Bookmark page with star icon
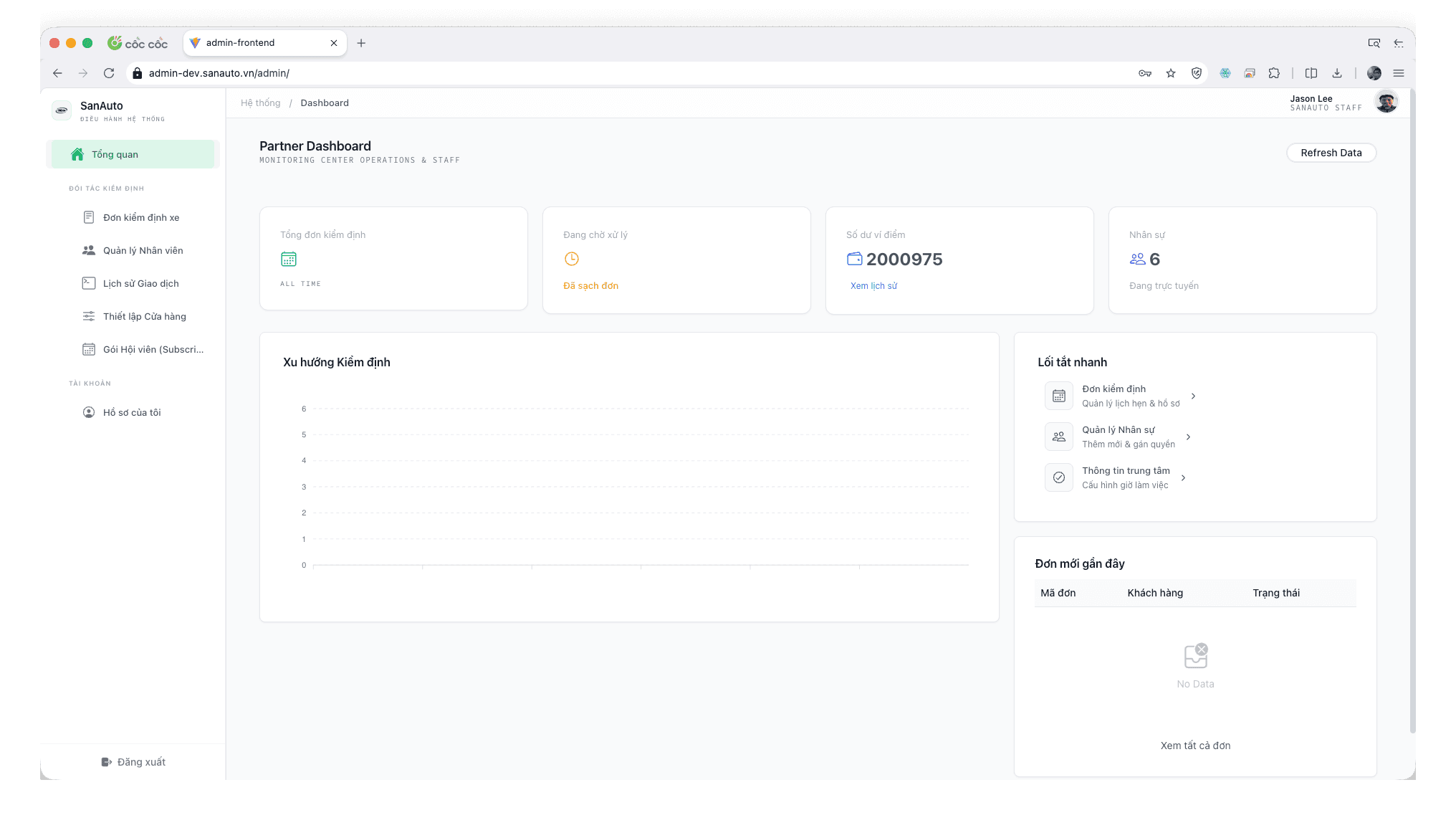 (x=1171, y=73)
